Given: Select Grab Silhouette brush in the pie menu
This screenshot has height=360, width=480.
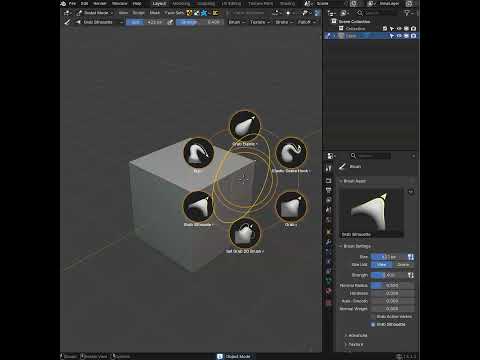Looking at the screenshot, I should [x=198, y=207].
